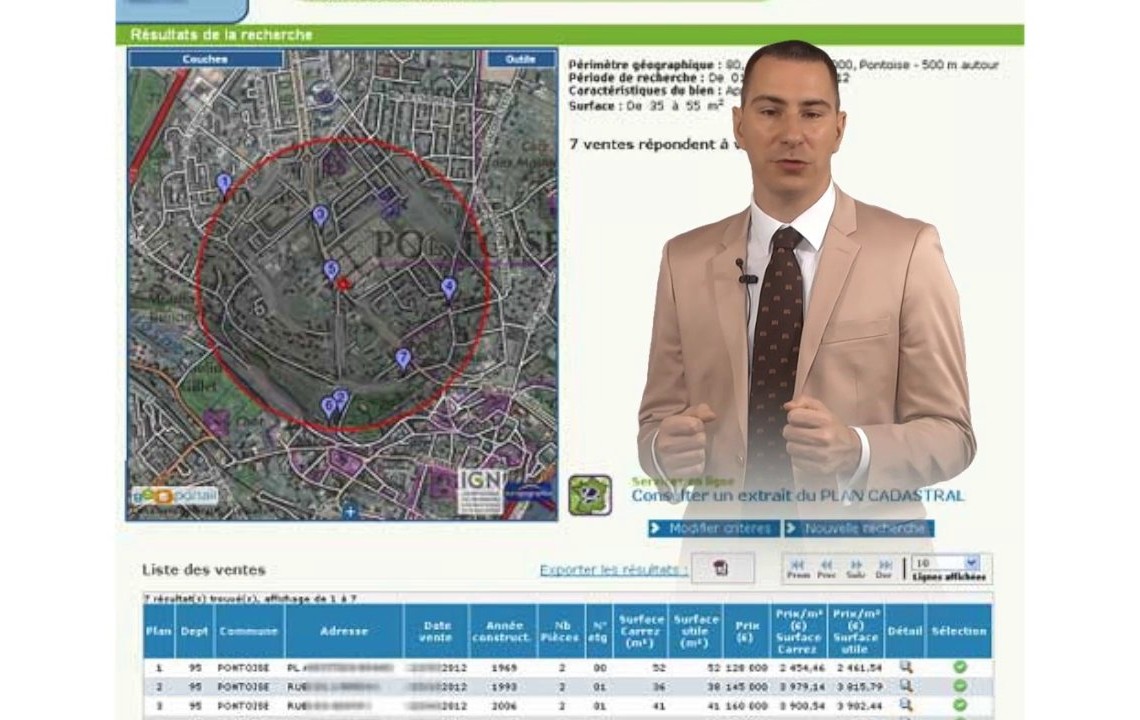Open the PLAN CADASTRAL extract link
The height and width of the screenshot is (720, 1140).
pyautogui.click(x=798, y=496)
